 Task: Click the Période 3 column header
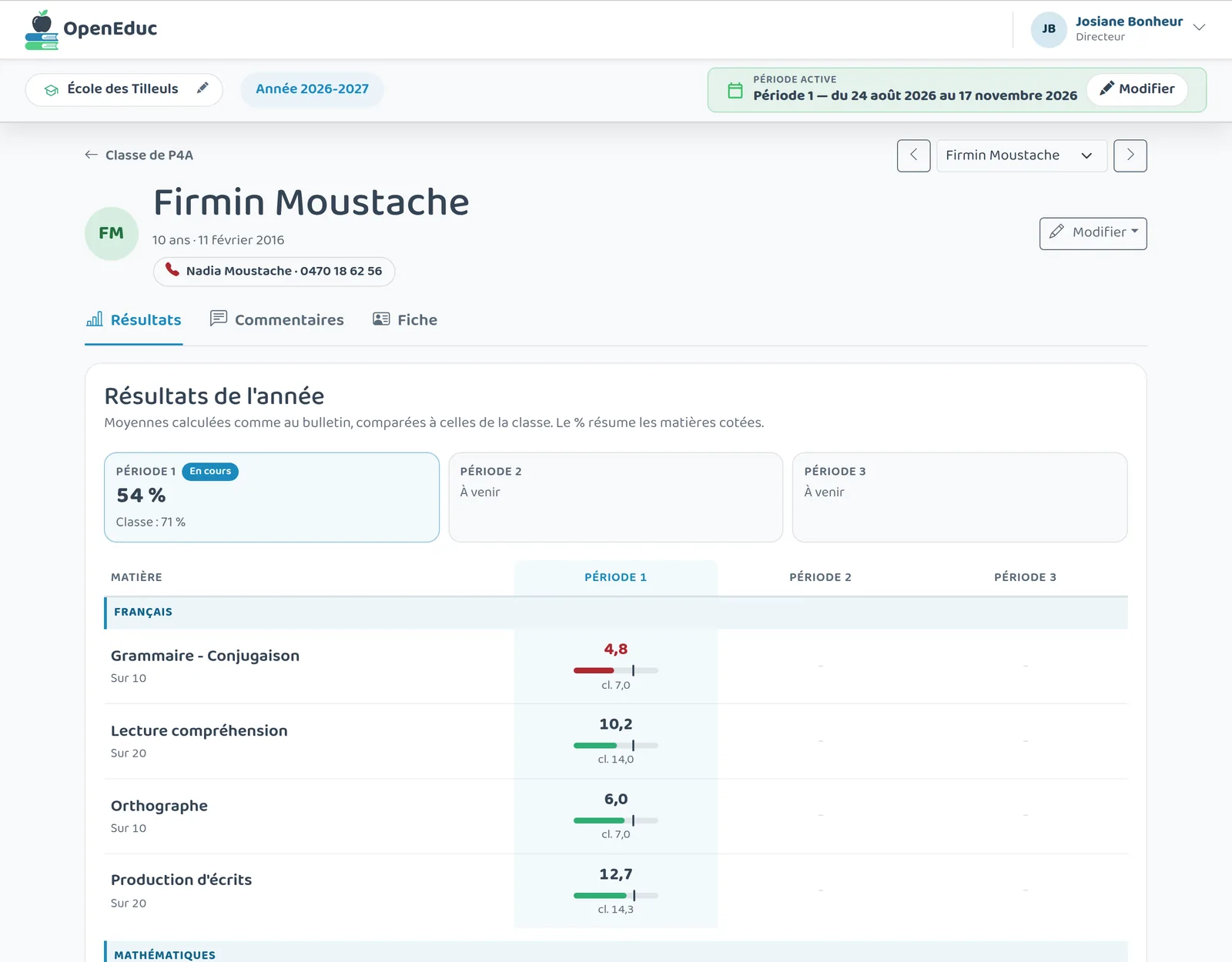tap(1026, 577)
